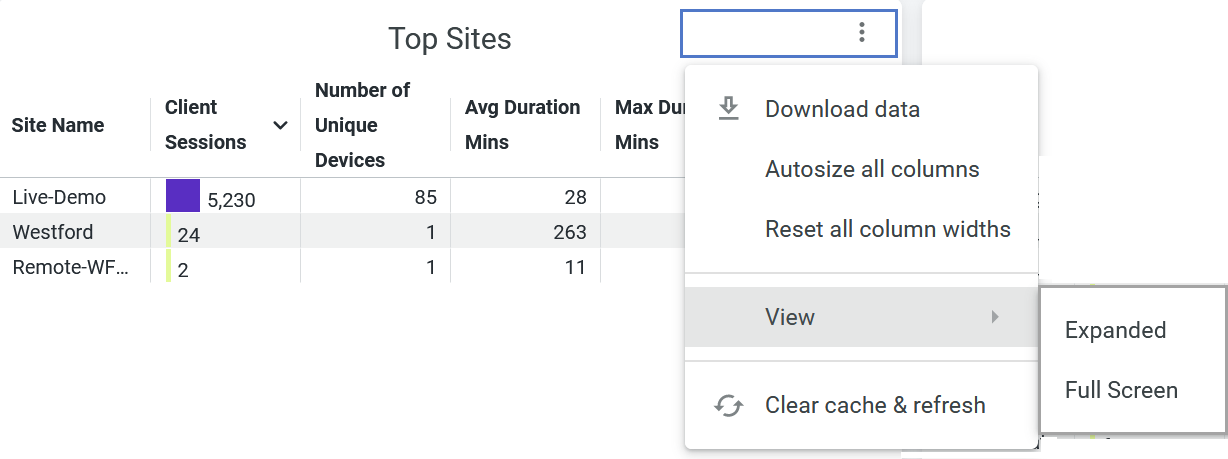
Task: Toggle sort arrow on Client Sessions
Action: point(281,125)
